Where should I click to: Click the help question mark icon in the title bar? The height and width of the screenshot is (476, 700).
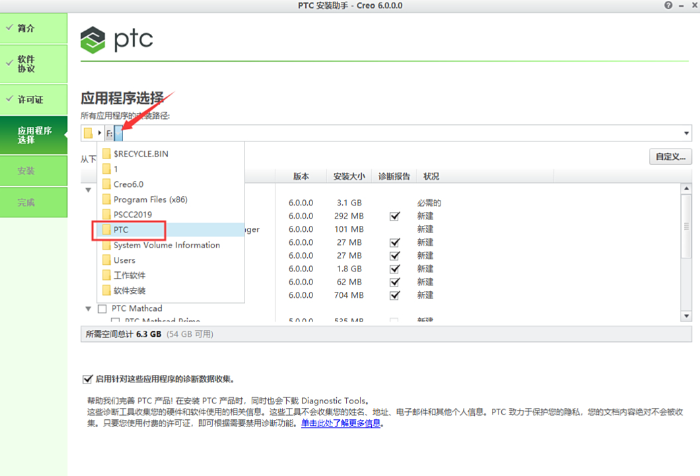tap(669, 6)
